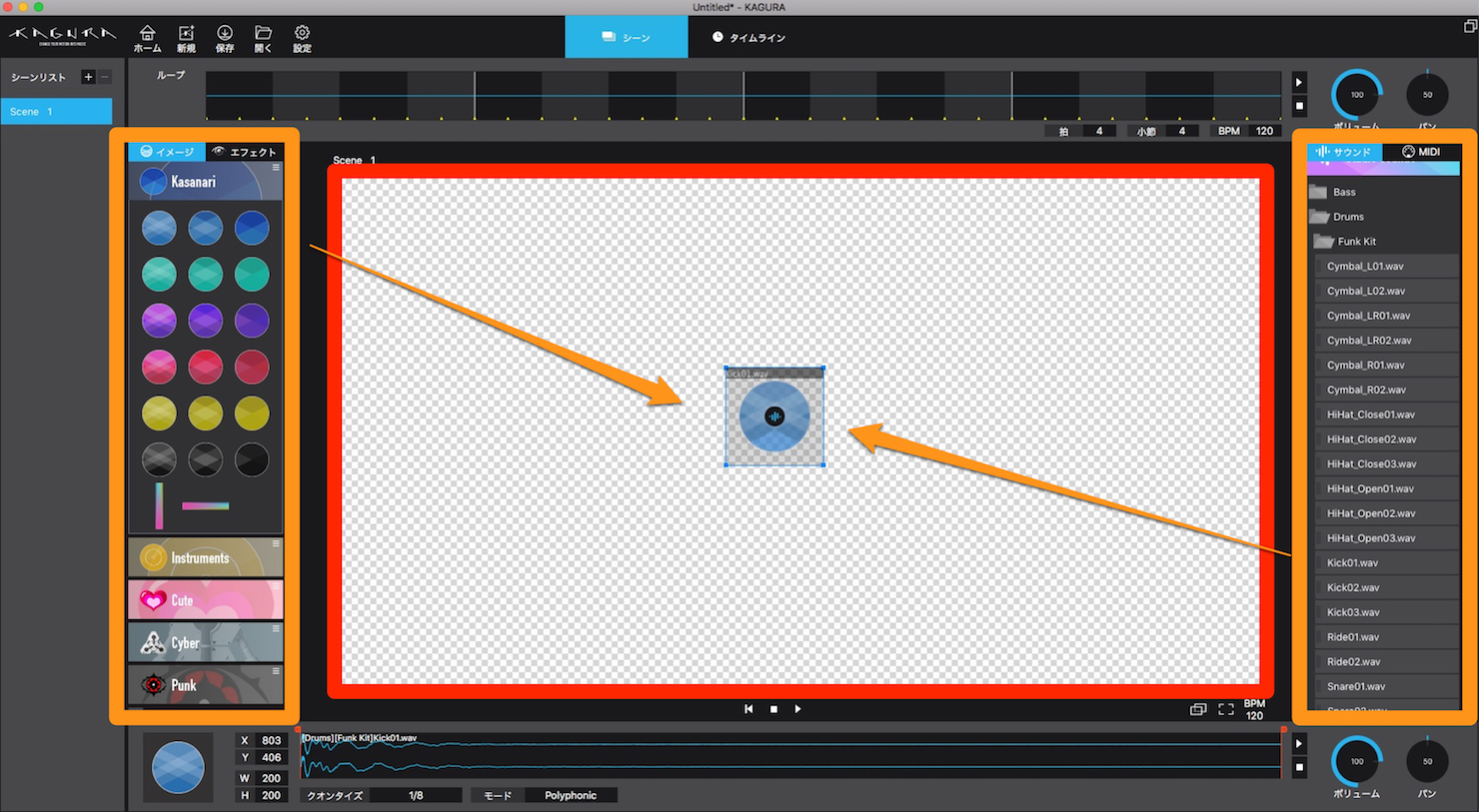Open the モード Polyphonic dropdown
Image resolution: width=1479 pixels, height=812 pixels.
(x=571, y=796)
